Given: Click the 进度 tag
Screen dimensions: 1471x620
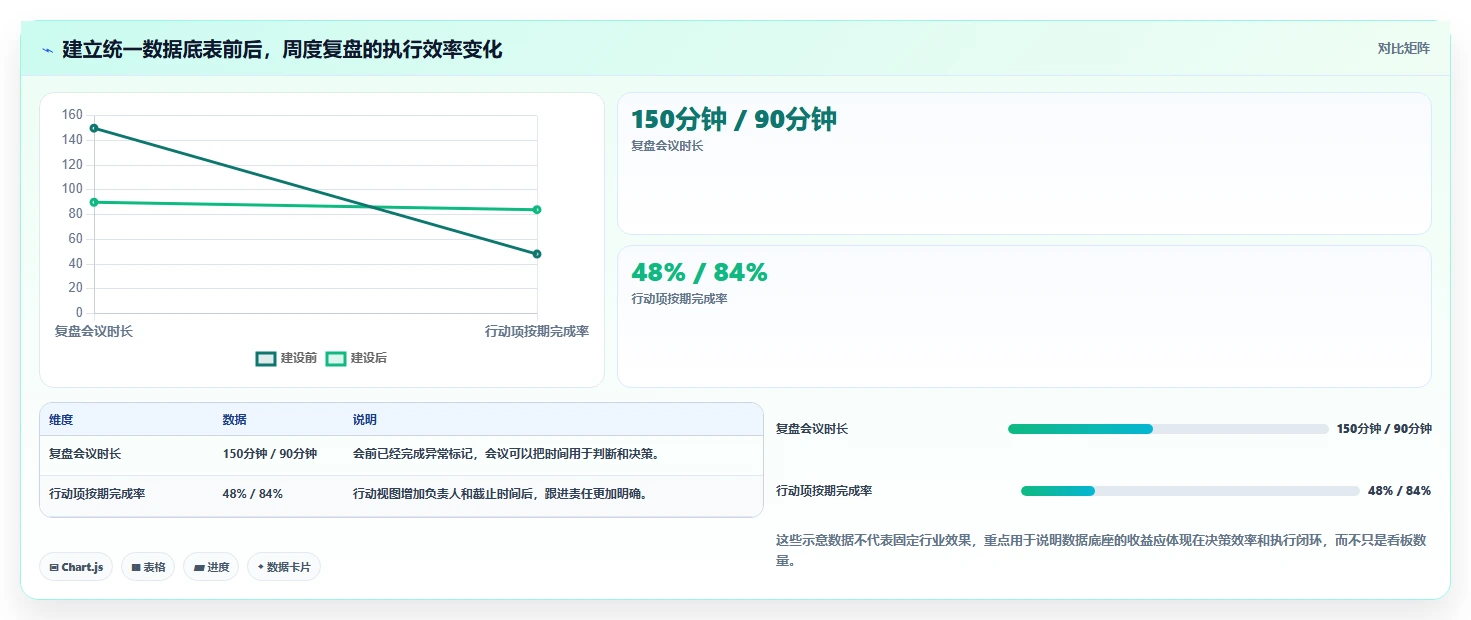Looking at the screenshot, I should pyautogui.click(x=211, y=567).
